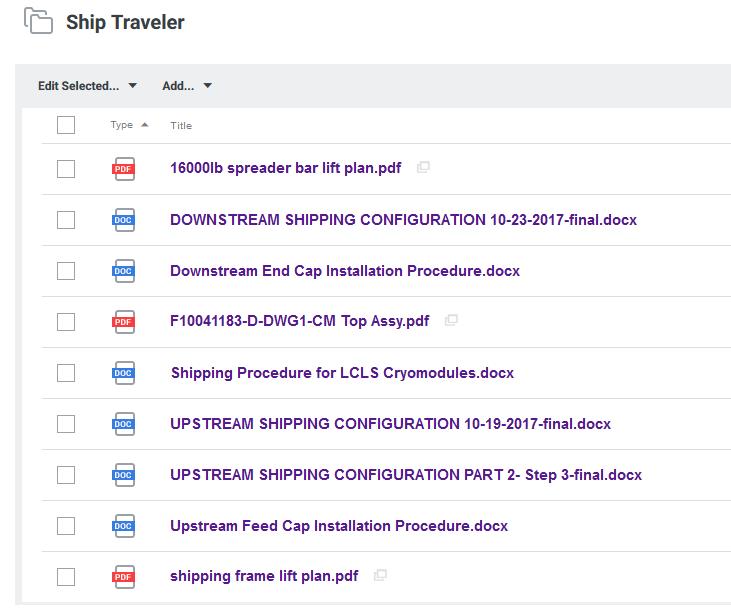The height and width of the screenshot is (610, 731).
Task: Open preview icon next to spreader bar lift plan
Action: click(x=423, y=168)
